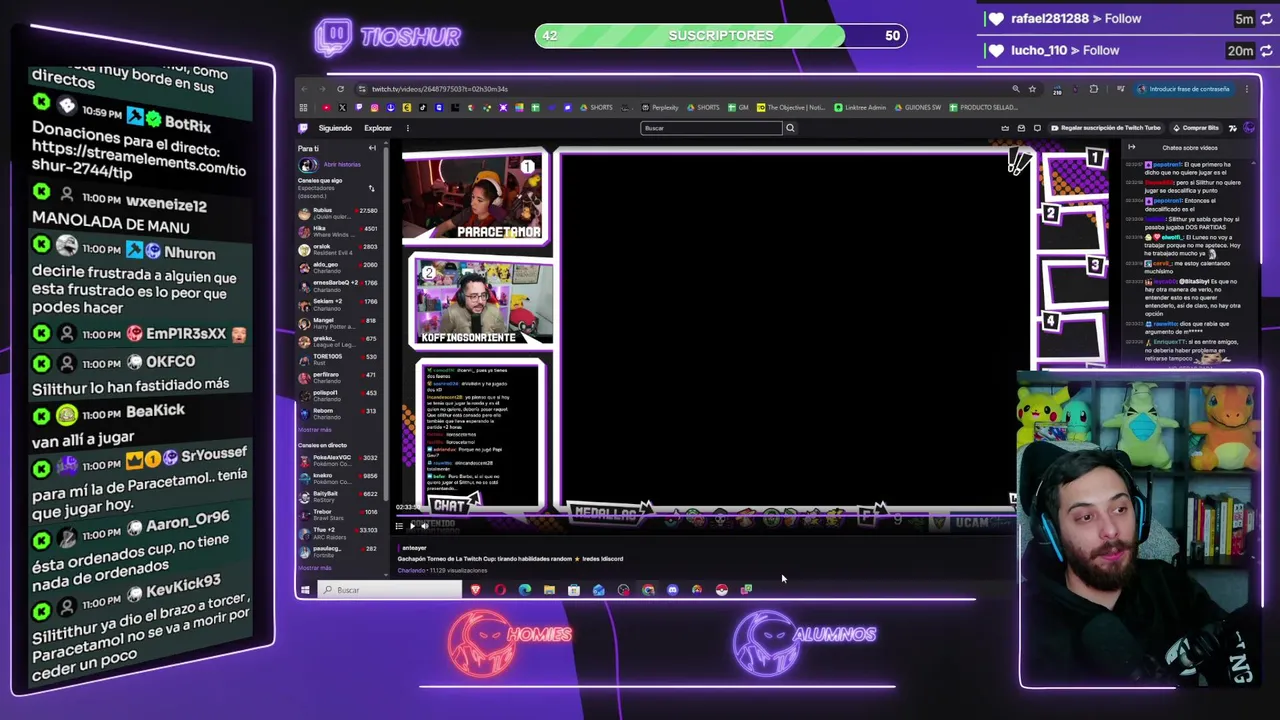Open the Instagram bookmark icon
The height and width of the screenshot is (720, 1280).
pos(374,107)
